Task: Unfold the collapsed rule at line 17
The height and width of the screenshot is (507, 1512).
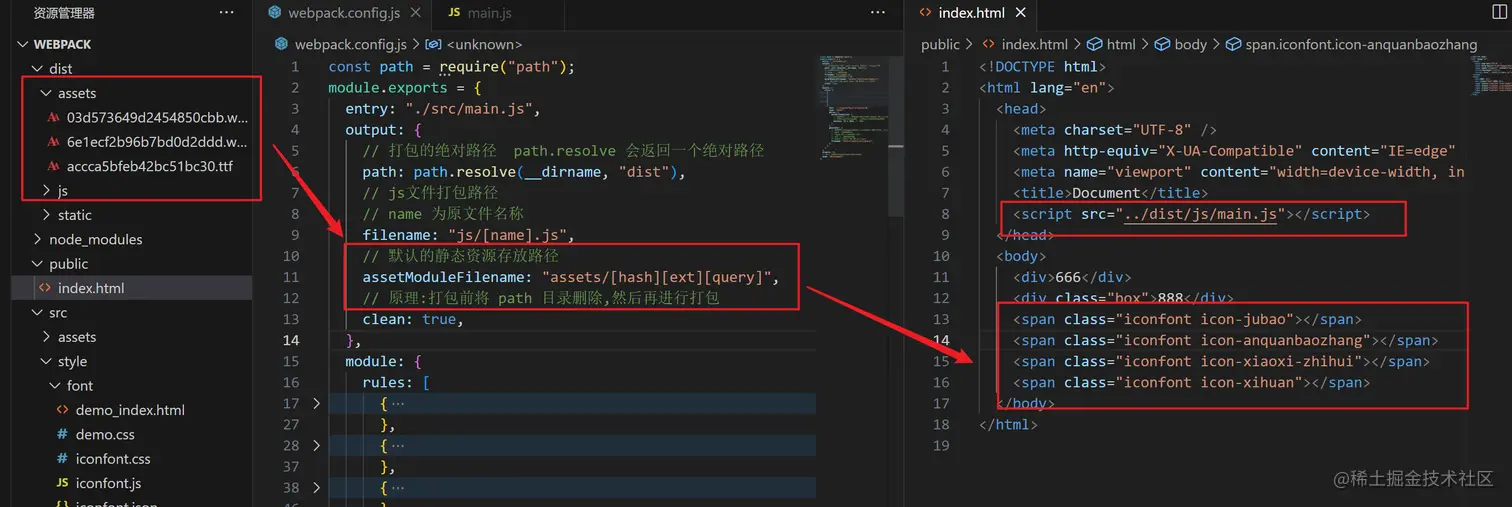Action: click(x=316, y=403)
